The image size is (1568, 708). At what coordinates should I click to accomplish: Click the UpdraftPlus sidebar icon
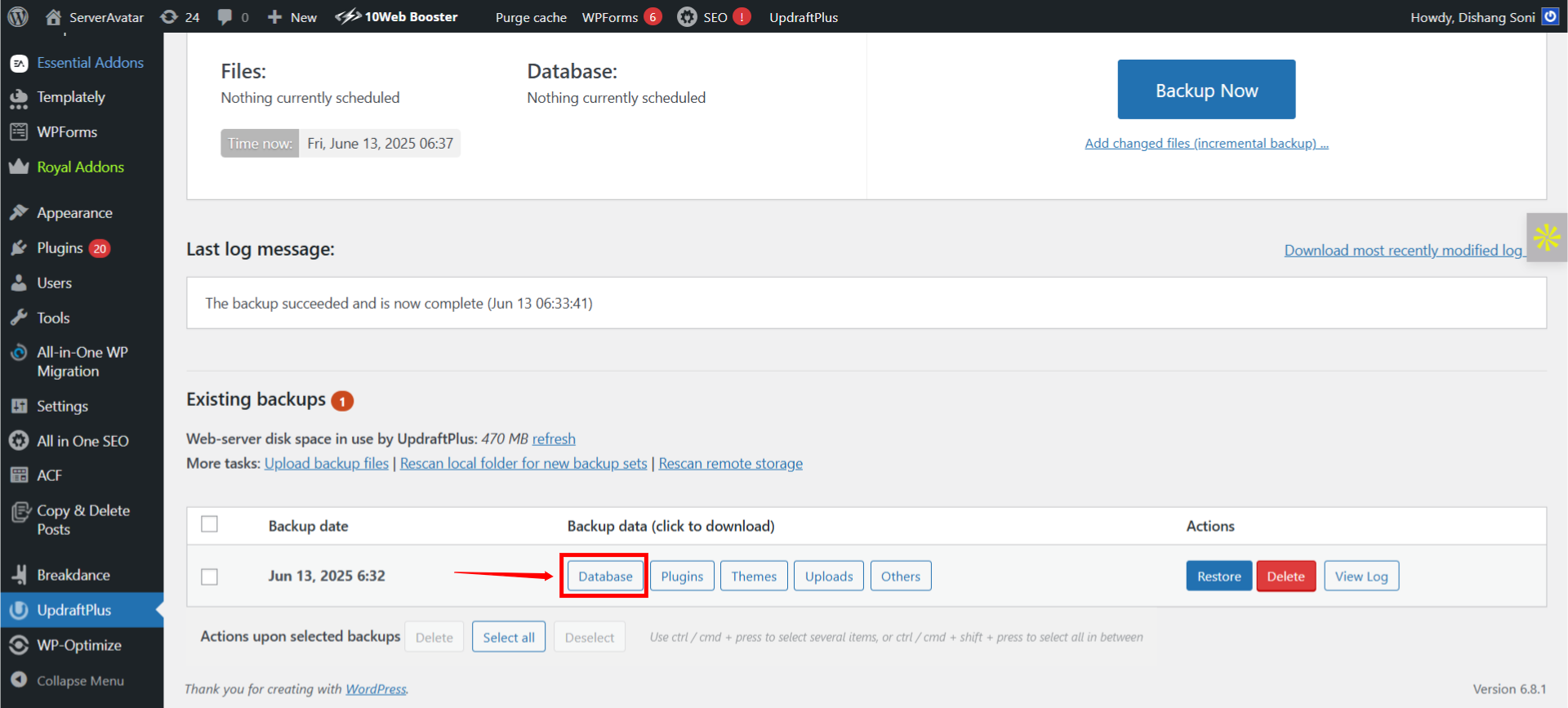pyautogui.click(x=19, y=610)
